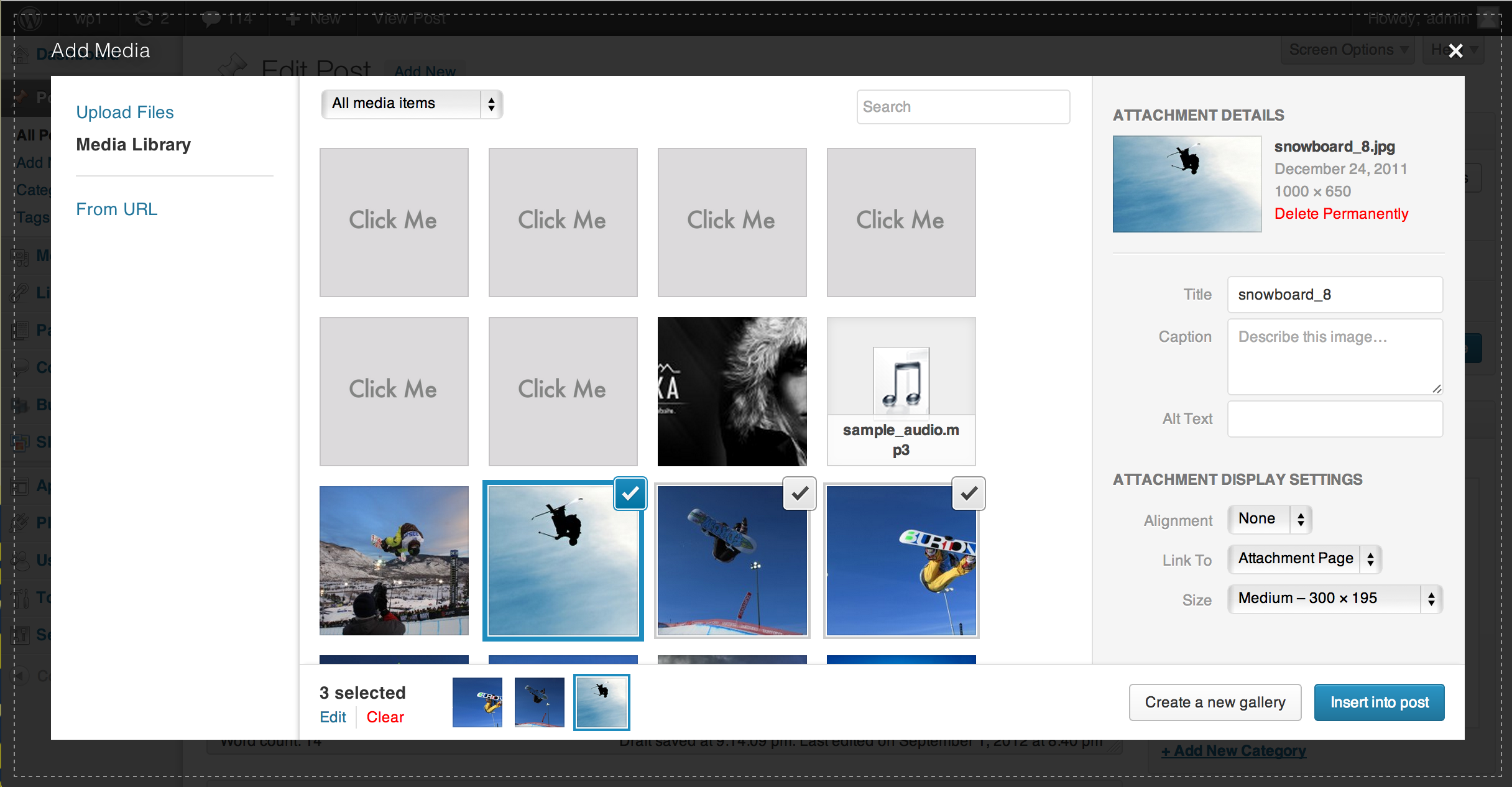Click the highlighted snowboard_8 tray thumbnail
Image resolution: width=1512 pixels, height=787 pixels.
[602, 702]
